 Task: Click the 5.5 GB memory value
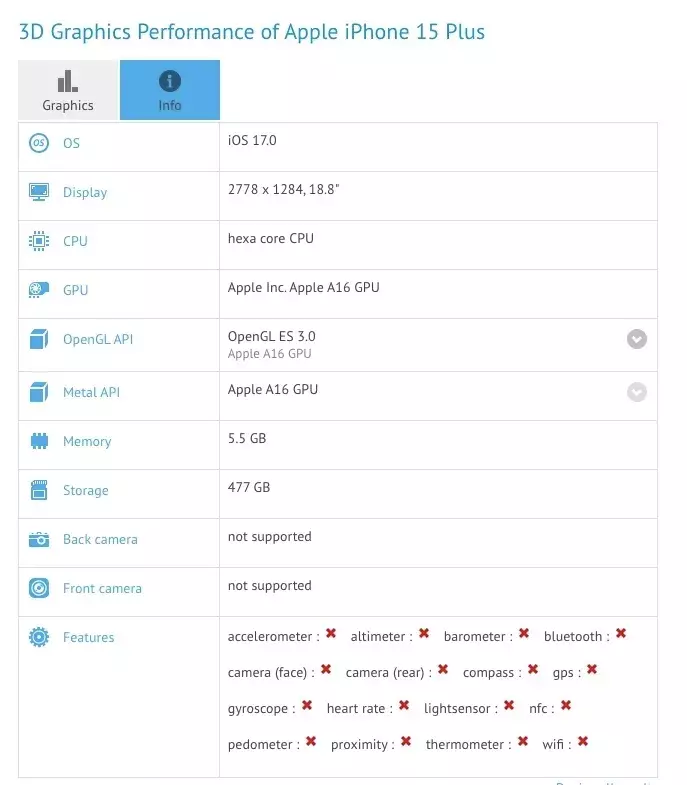(x=247, y=439)
